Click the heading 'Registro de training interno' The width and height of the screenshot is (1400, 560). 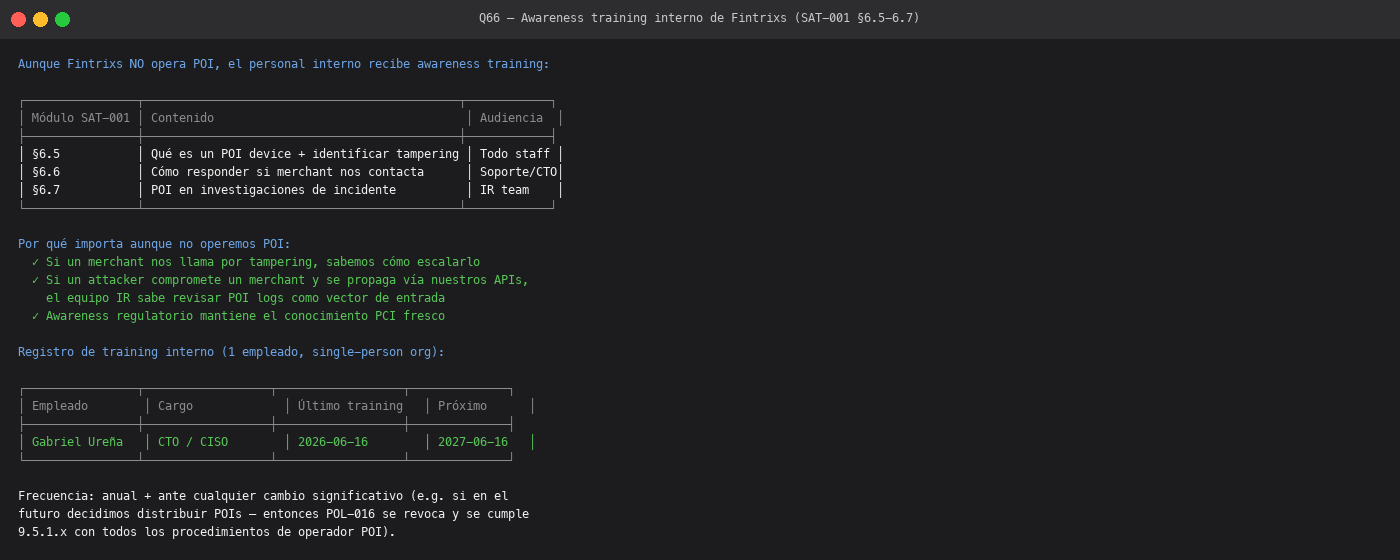(x=231, y=352)
